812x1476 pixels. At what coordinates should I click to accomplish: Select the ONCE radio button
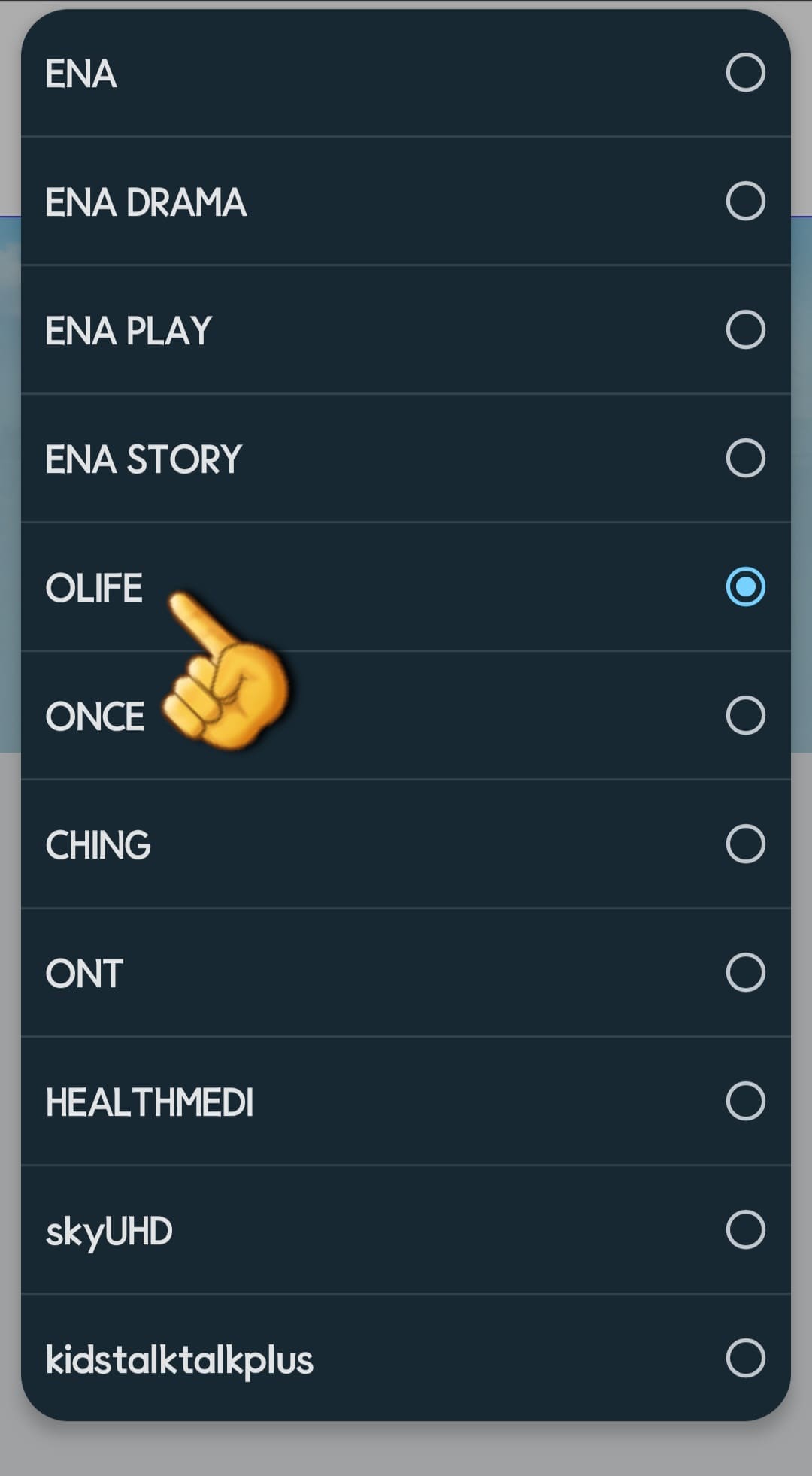[744, 716]
